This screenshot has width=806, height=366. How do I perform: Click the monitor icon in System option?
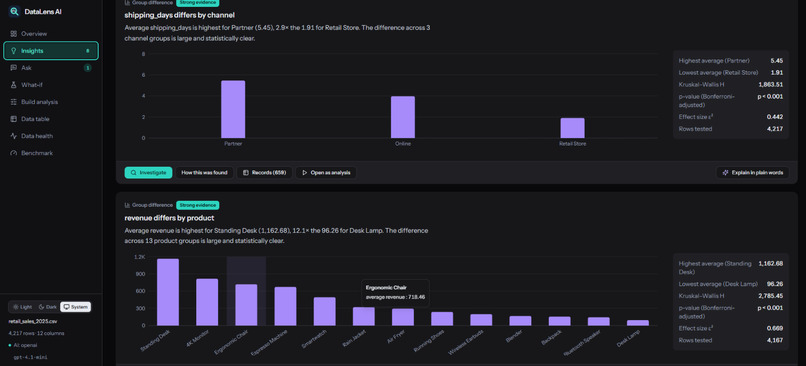point(66,307)
